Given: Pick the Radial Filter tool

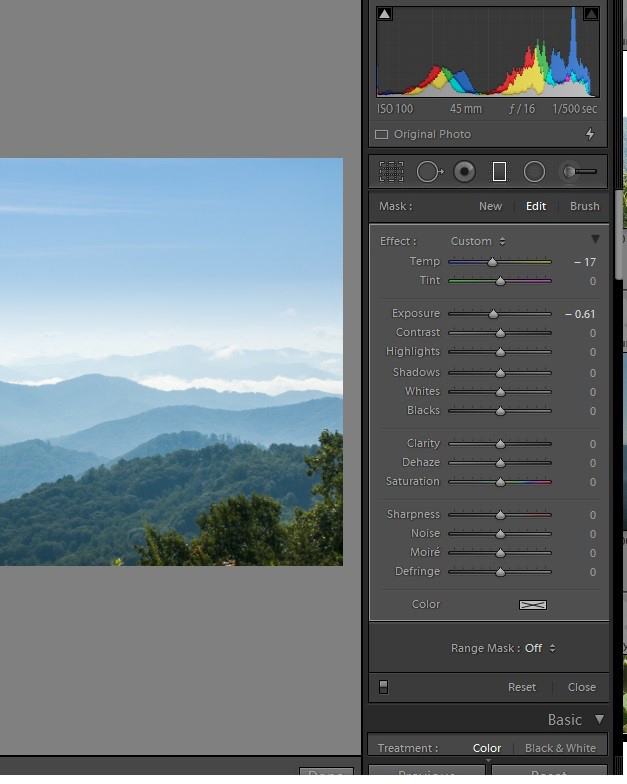Looking at the screenshot, I should (x=534, y=172).
